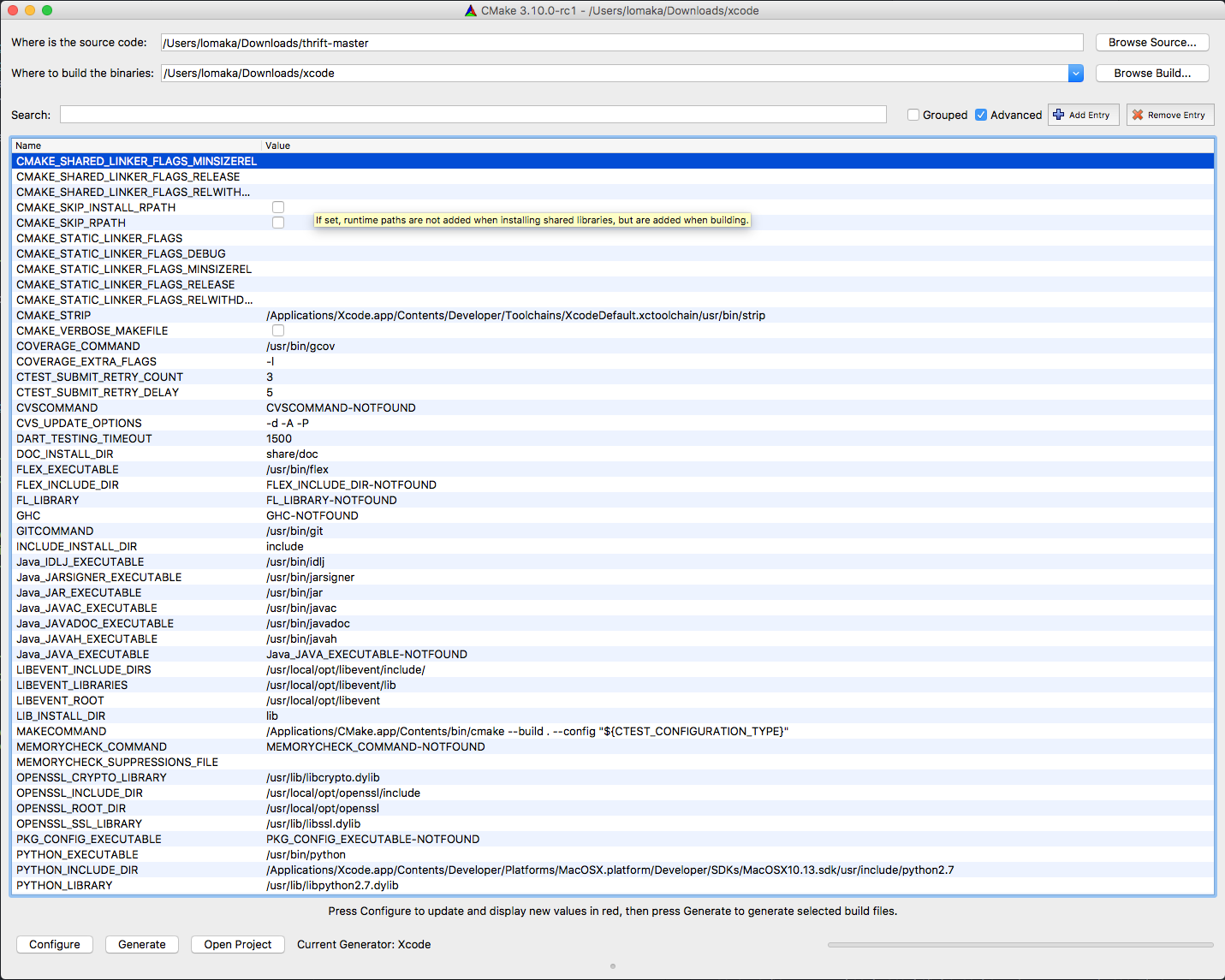Select Java_JAVA_EXECUTABLE row
1225x980 pixels.
pyautogui.click(x=613, y=654)
